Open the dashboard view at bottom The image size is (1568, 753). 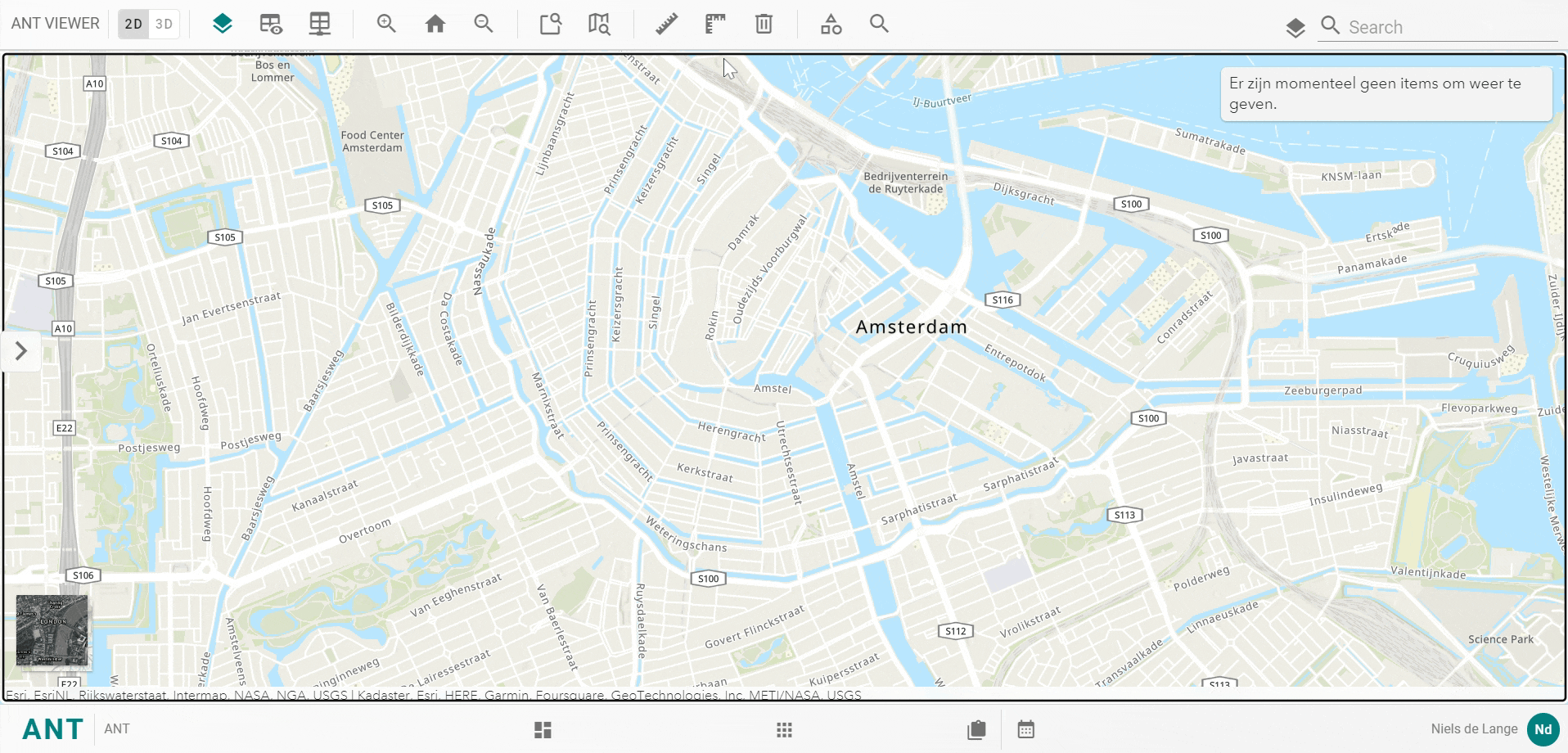click(543, 729)
